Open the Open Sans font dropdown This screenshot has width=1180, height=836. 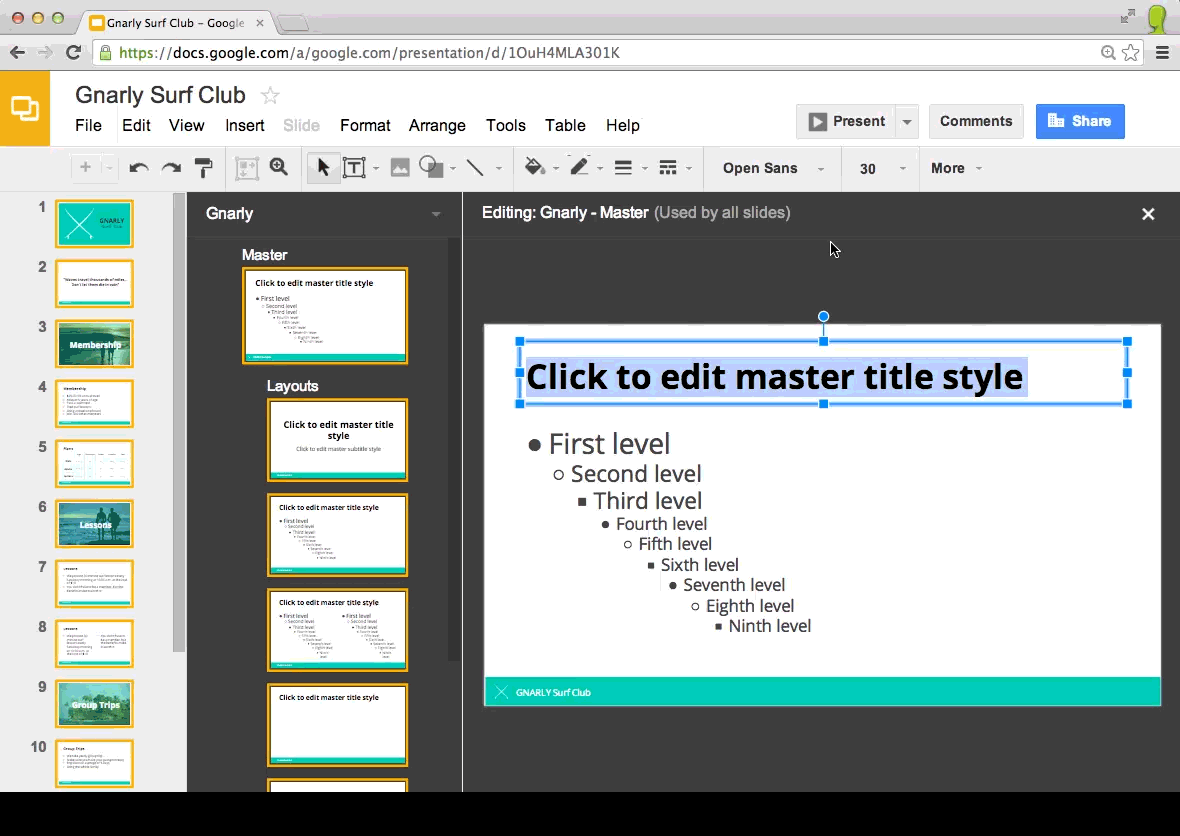[x=772, y=168]
